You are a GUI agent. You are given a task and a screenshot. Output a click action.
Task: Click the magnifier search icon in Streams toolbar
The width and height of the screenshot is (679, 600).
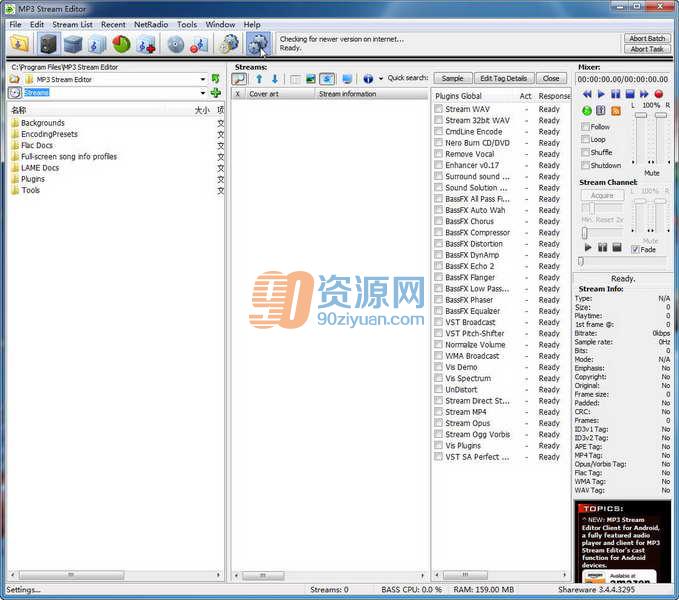pos(239,79)
